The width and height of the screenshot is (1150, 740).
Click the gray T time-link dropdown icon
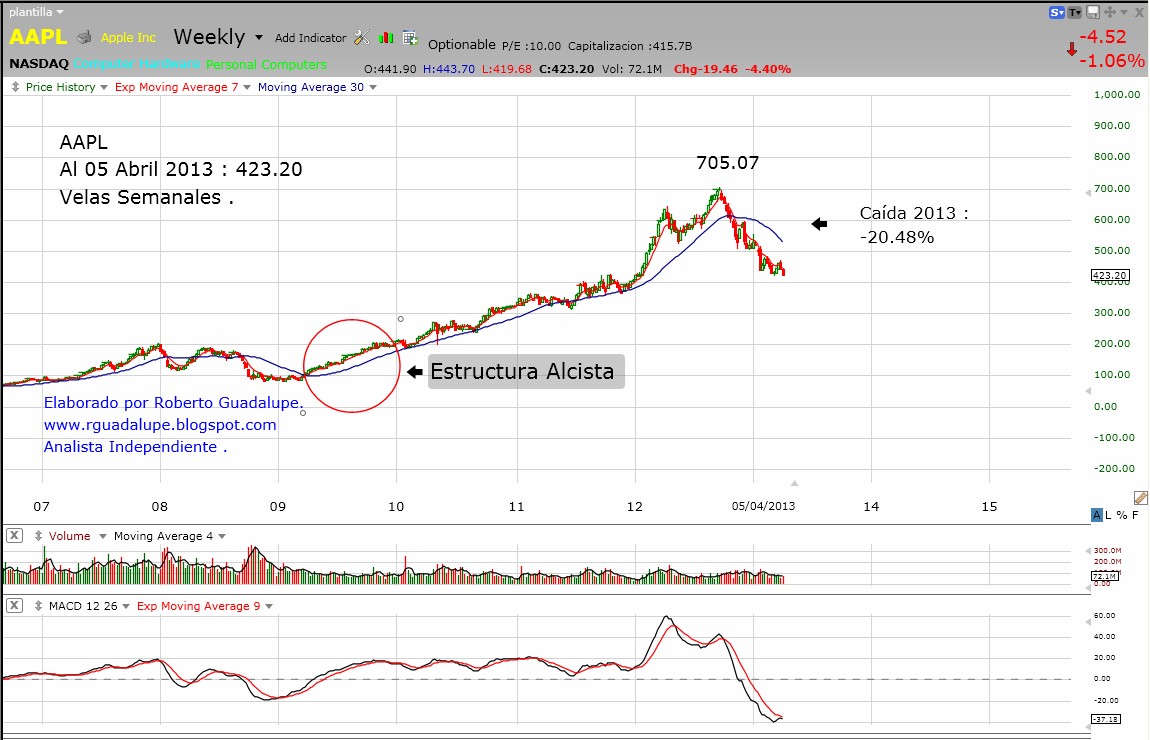tap(1074, 12)
